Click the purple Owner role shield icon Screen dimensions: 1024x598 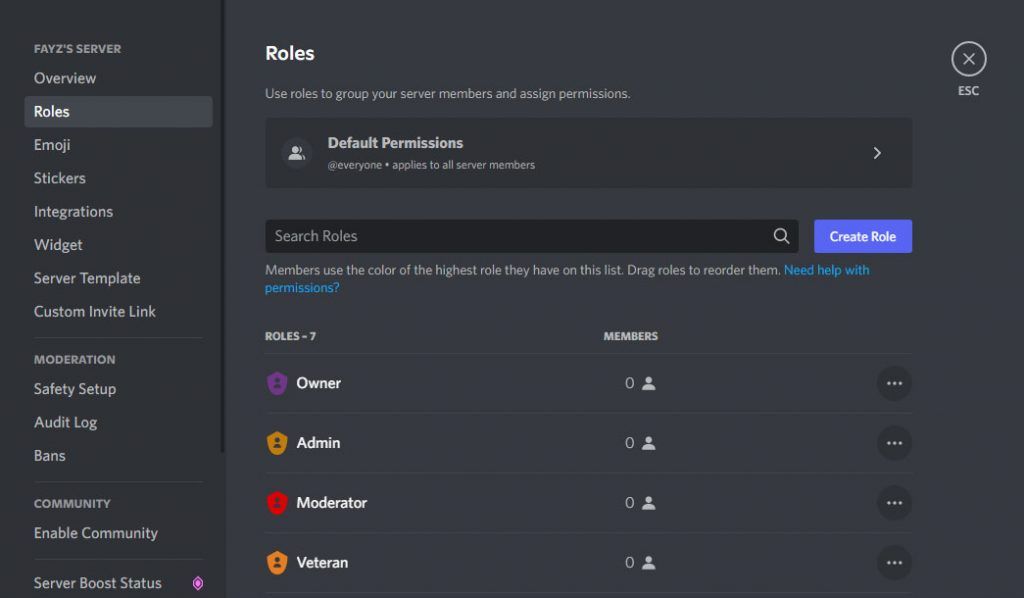[277, 383]
